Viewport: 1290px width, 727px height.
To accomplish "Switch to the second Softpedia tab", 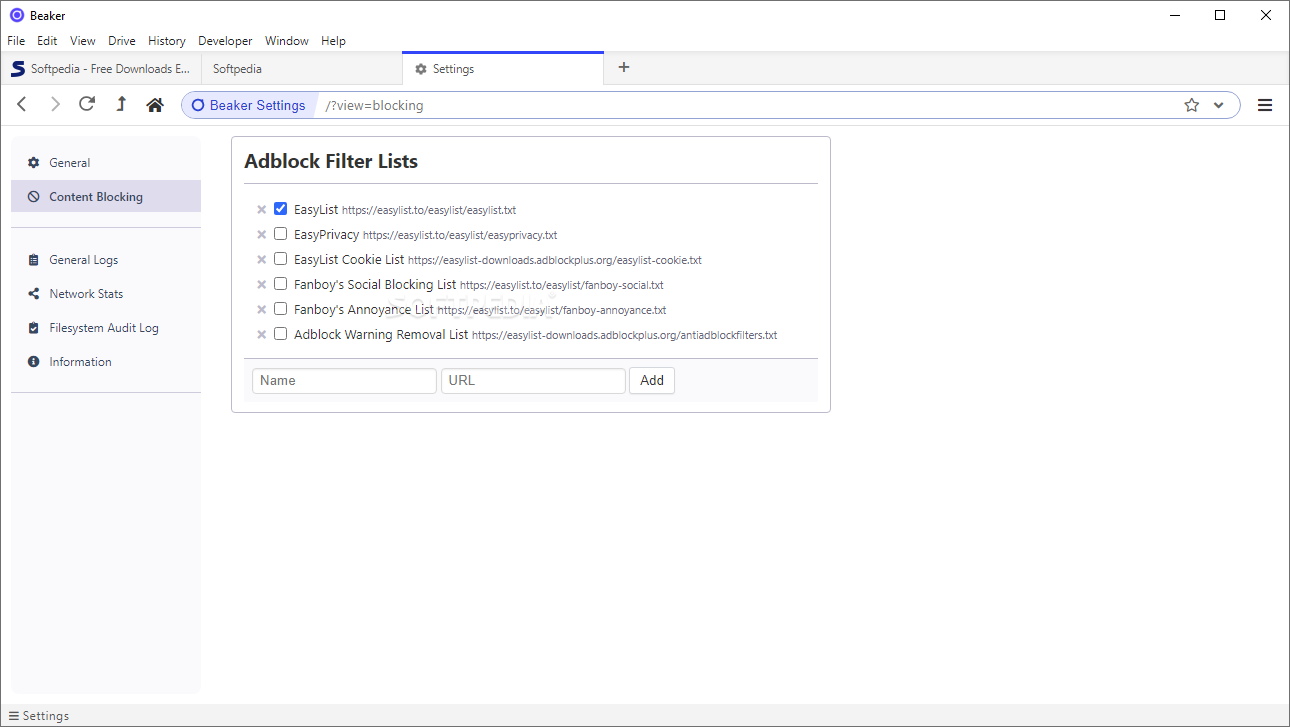I will (x=302, y=69).
